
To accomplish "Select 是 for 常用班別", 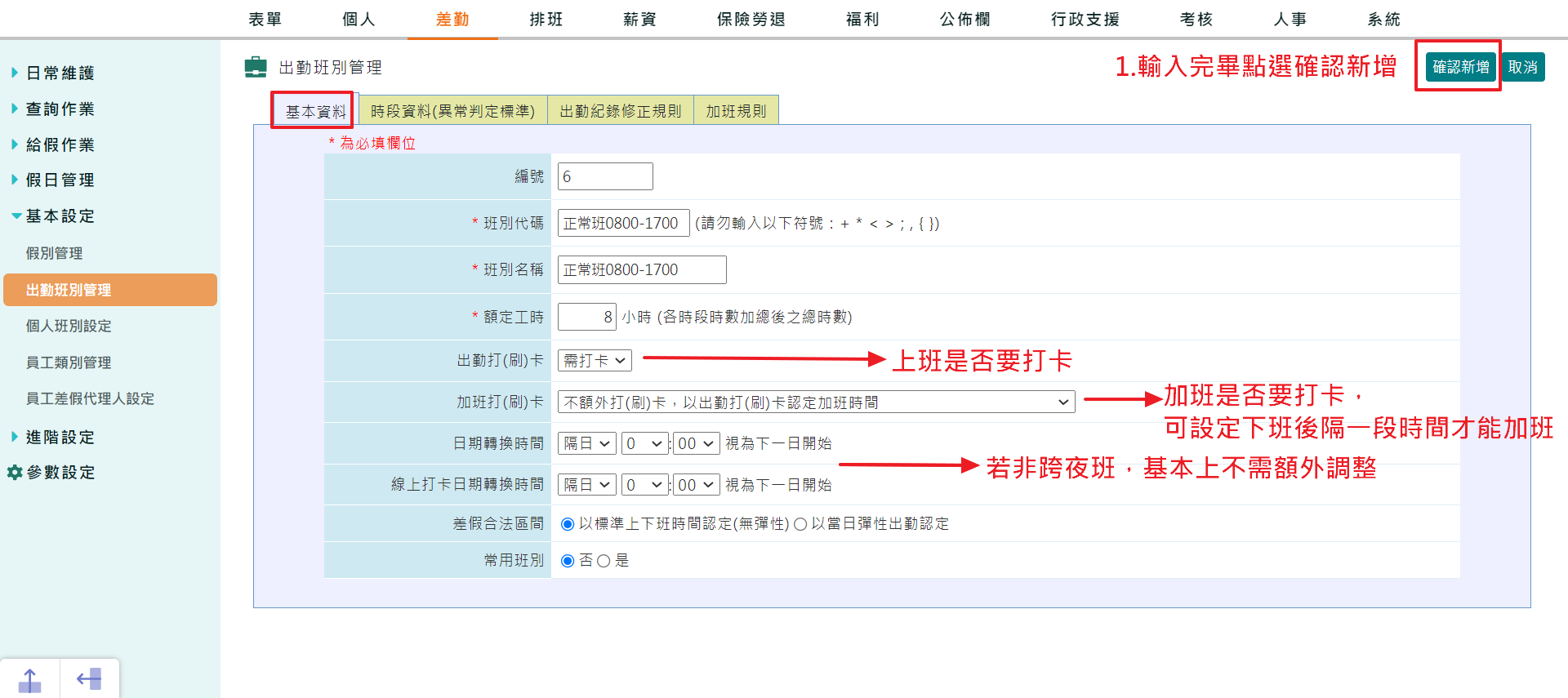I will 604,561.
